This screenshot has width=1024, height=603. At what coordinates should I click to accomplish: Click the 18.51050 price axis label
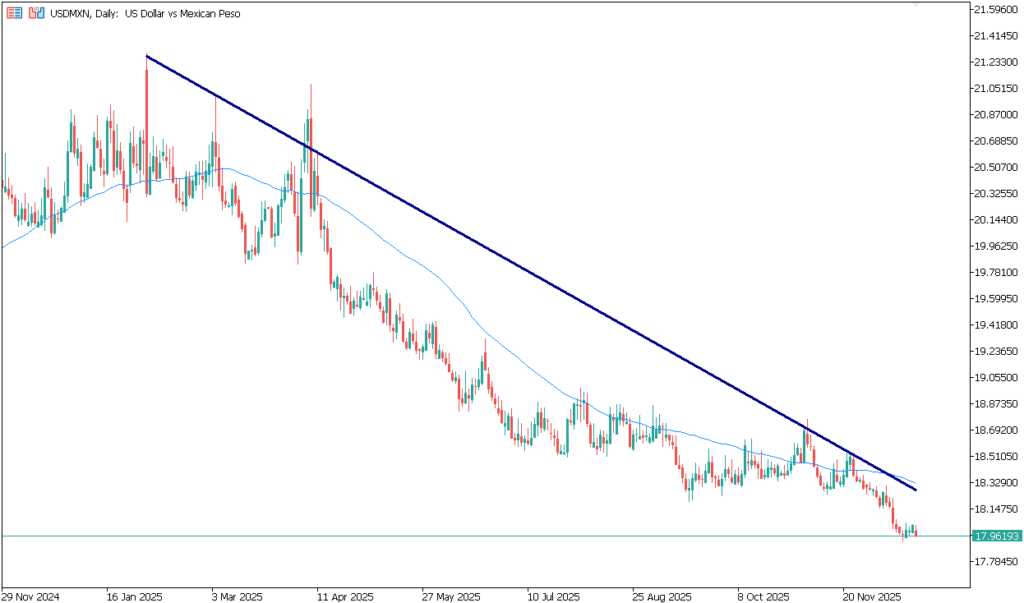click(996, 457)
